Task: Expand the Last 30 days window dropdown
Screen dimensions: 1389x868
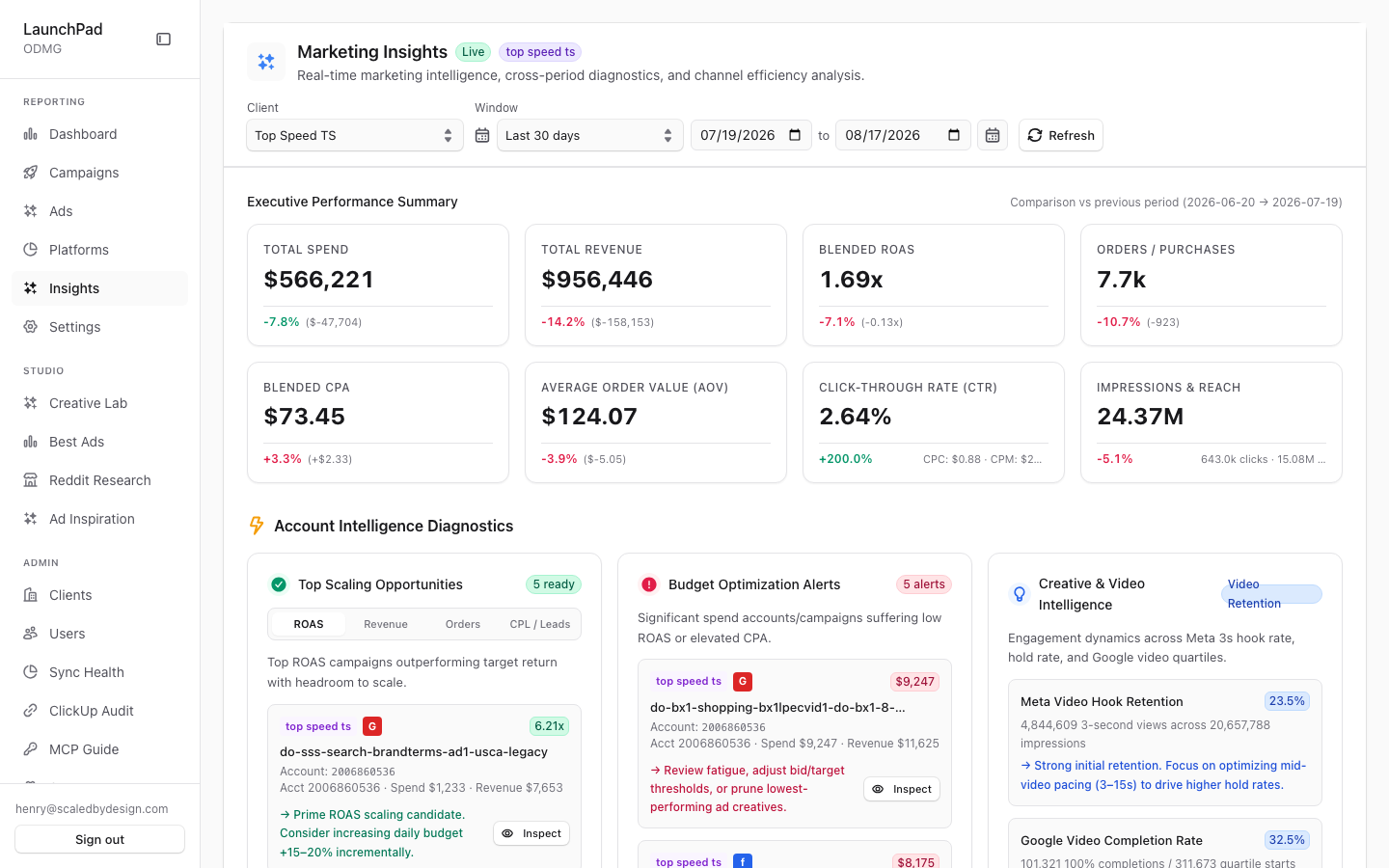Action: [x=590, y=135]
